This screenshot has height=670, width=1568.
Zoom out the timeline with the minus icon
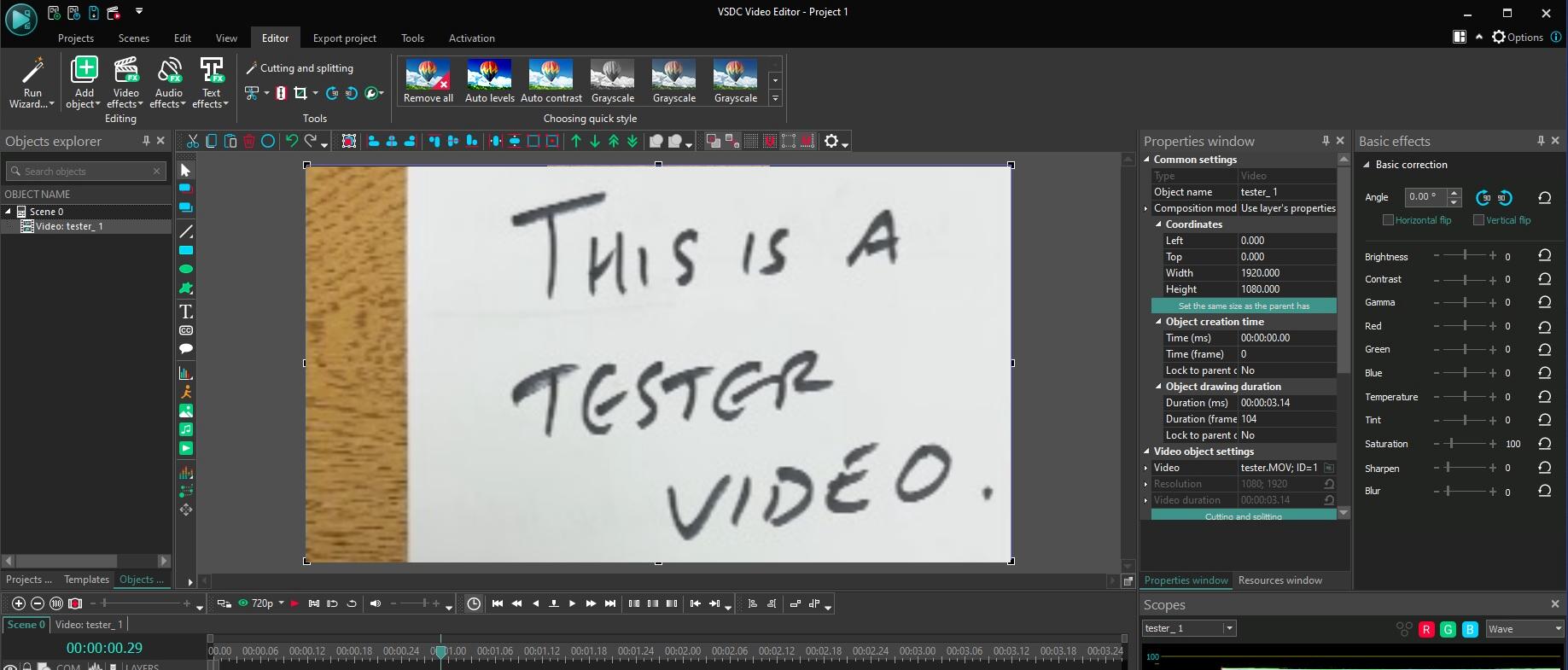tap(38, 603)
